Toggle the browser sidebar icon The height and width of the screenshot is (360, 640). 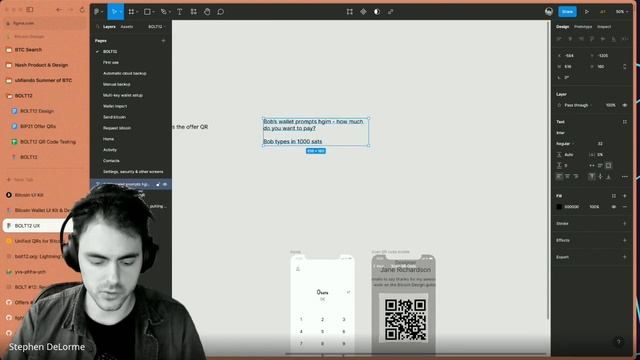coord(30,9)
